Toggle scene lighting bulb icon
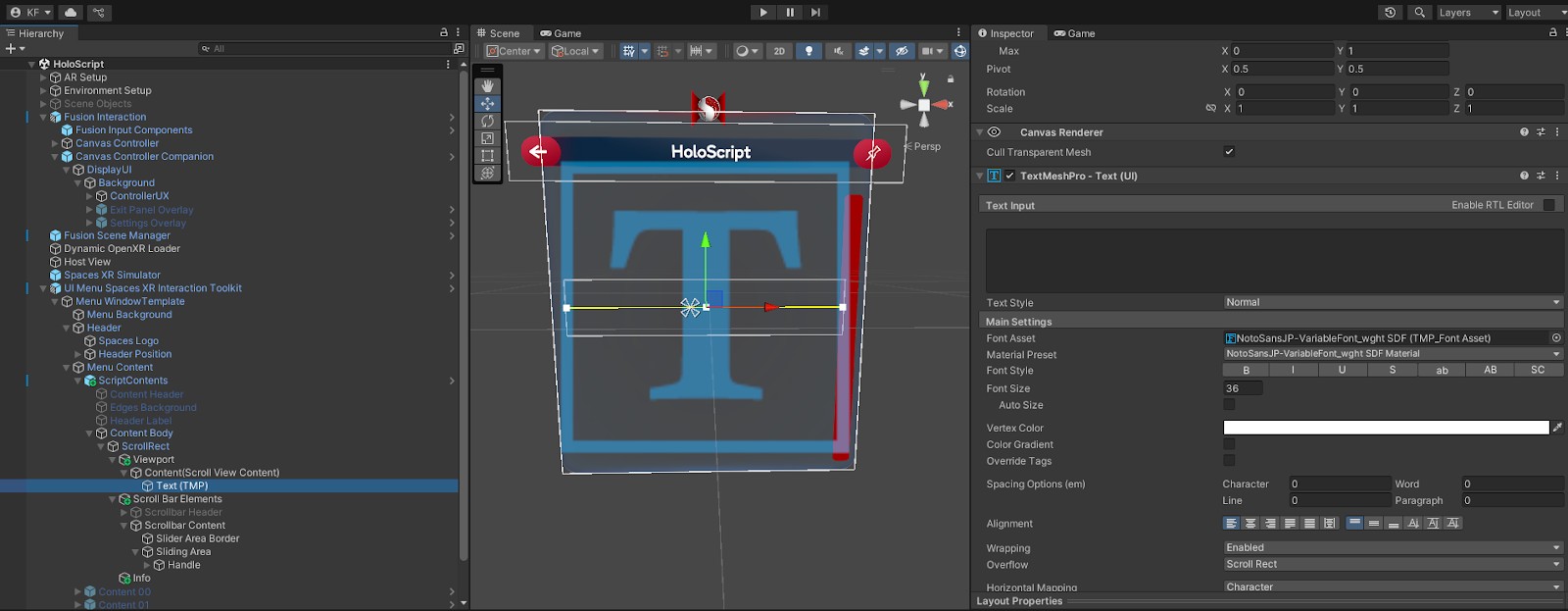The image size is (1568, 611). 808,51
